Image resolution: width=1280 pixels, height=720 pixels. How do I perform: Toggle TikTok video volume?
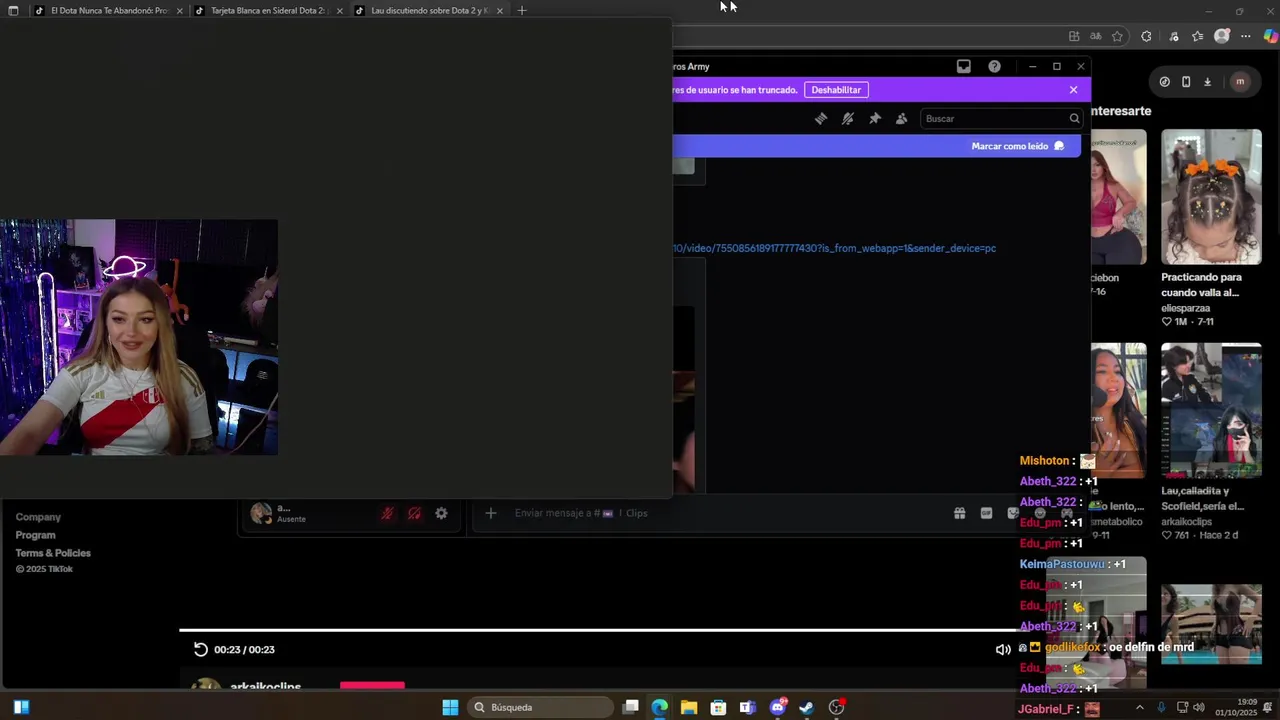(x=1003, y=649)
